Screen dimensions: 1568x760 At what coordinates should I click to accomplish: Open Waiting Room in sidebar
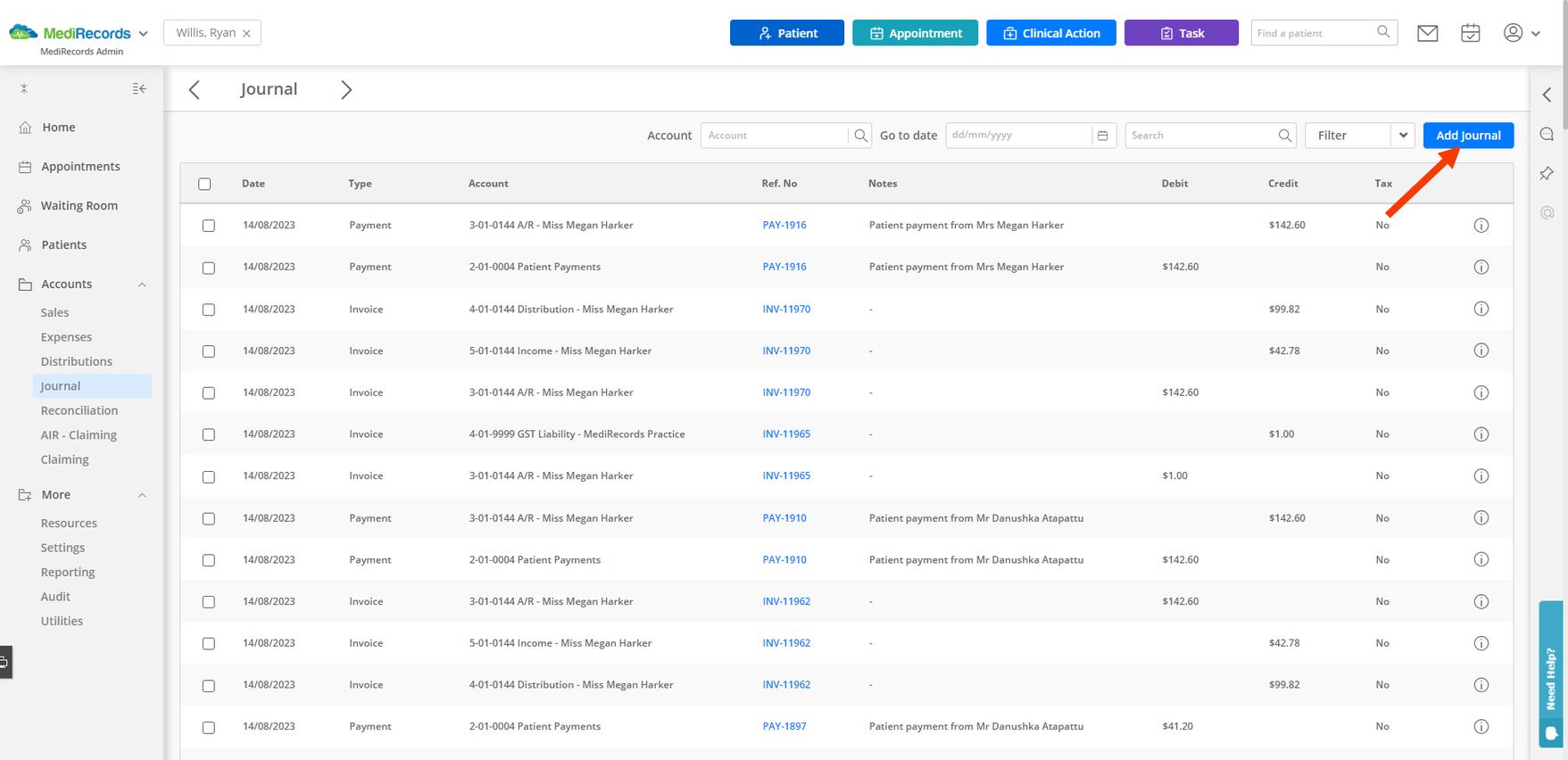tap(79, 206)
